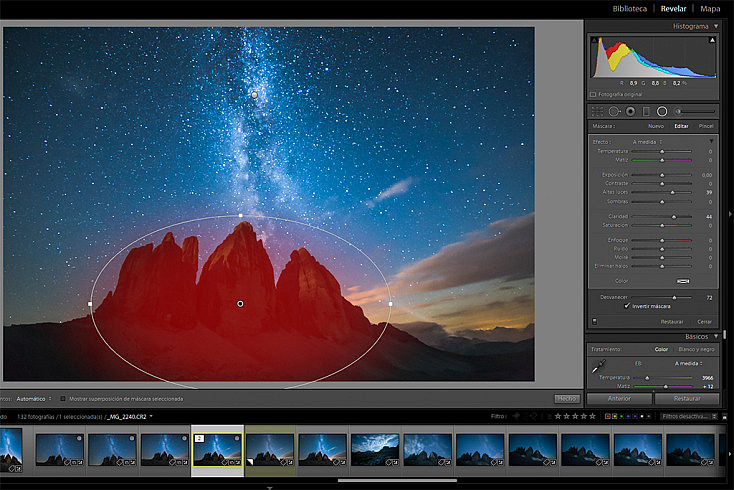Click the filmstrip horizontal scrollbar
Image resolution: width=734 pixels, height=490 pixels.
coord(397,480)
